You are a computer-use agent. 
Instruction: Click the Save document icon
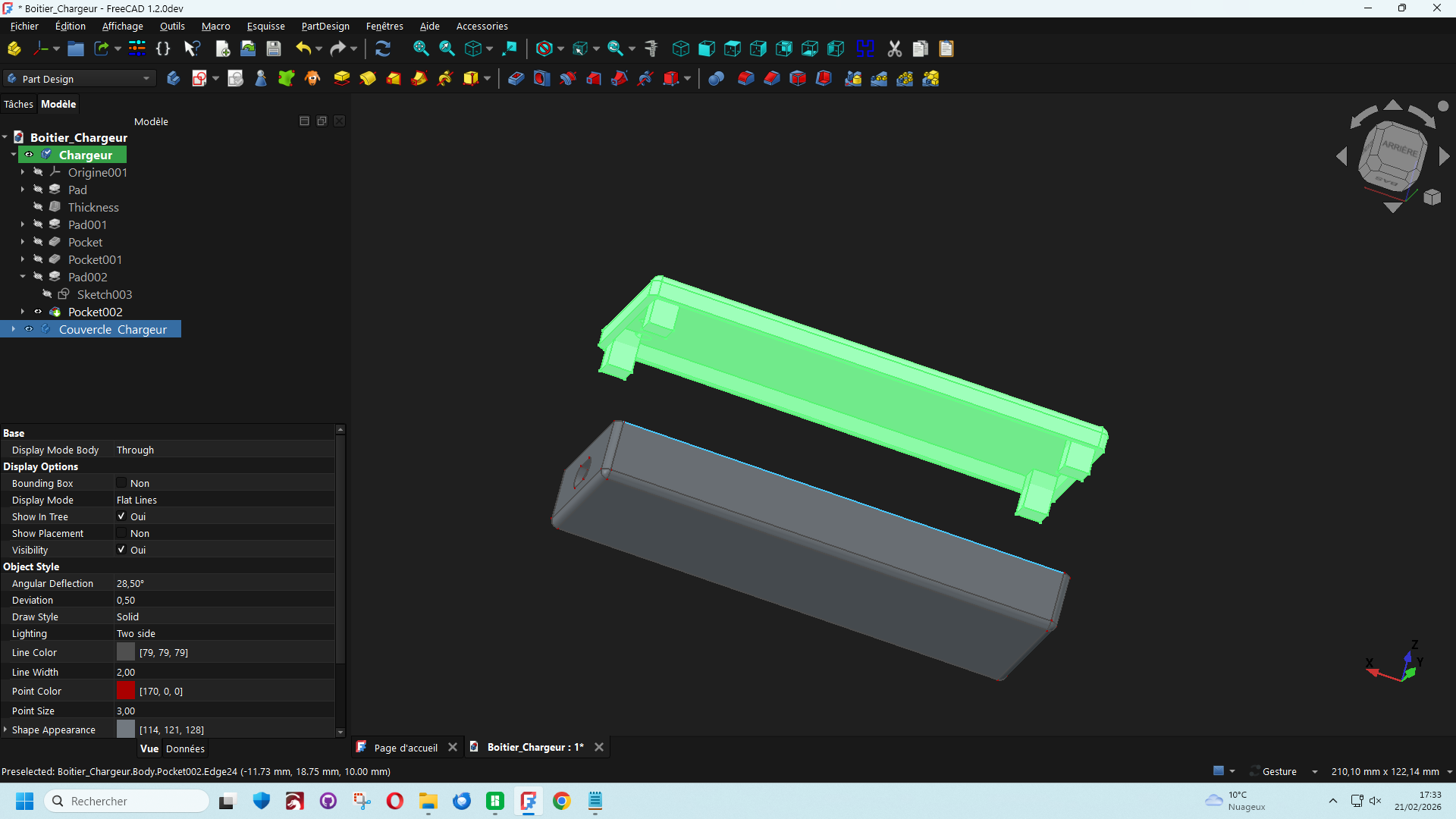coord(274,49)
